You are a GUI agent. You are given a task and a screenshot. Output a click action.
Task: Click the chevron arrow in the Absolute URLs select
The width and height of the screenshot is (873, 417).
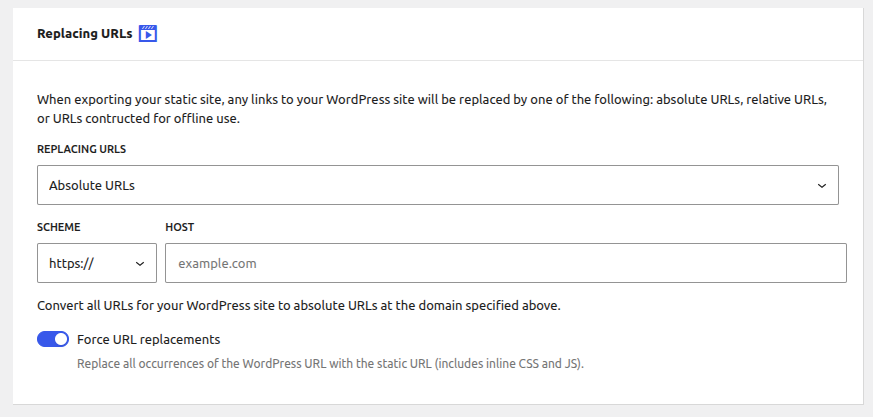click(821, 186)
